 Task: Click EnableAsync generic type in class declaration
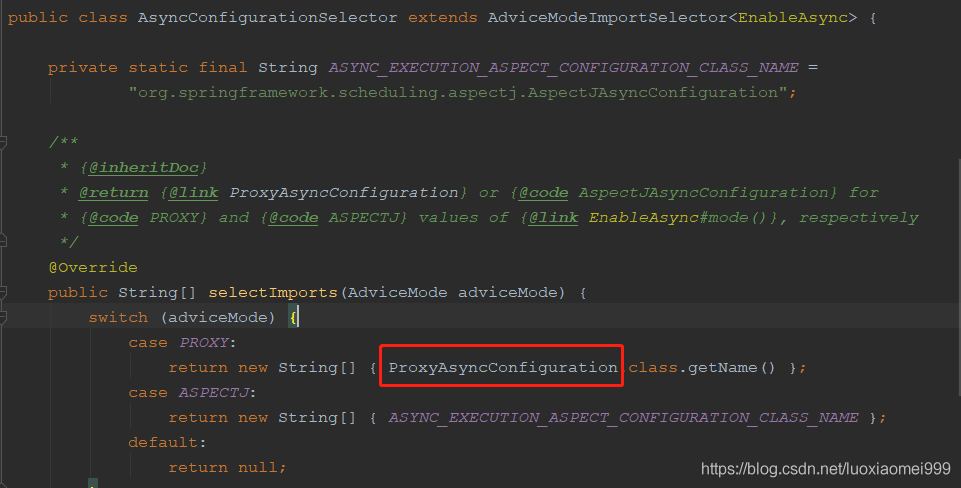tap(792, 18)
